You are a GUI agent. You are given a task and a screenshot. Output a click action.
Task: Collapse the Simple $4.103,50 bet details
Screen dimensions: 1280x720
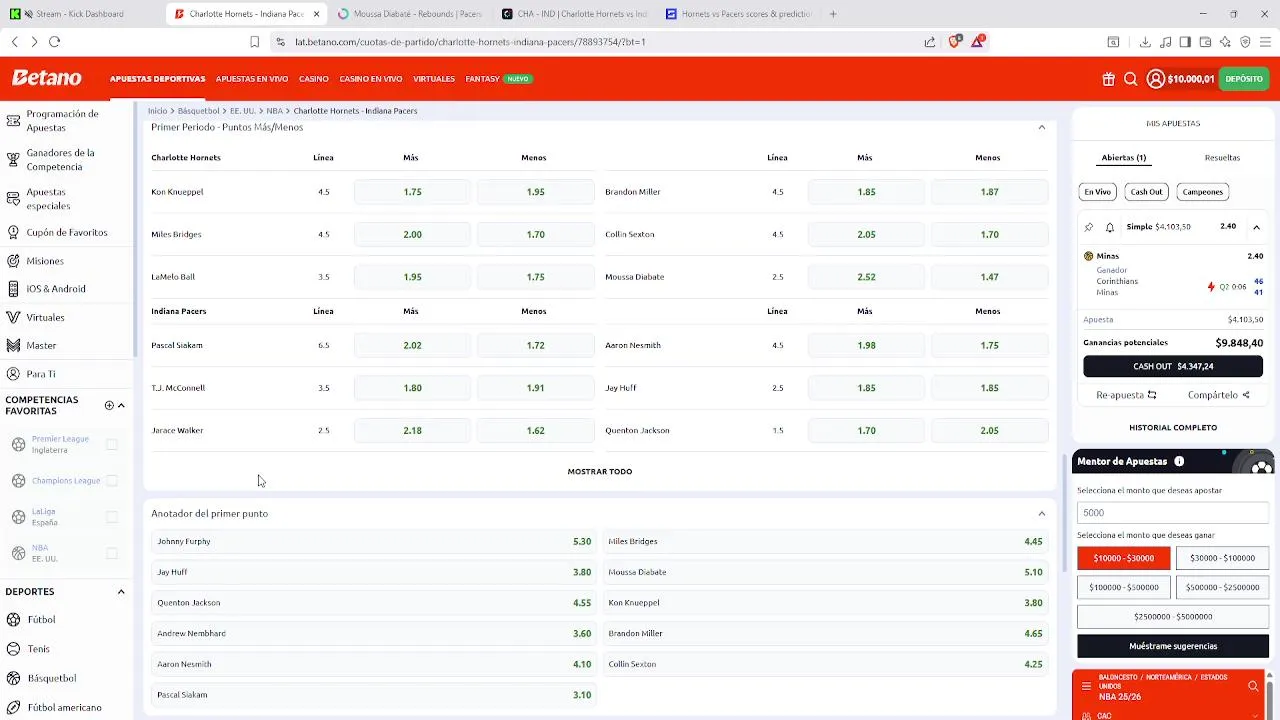[1256, 227]
